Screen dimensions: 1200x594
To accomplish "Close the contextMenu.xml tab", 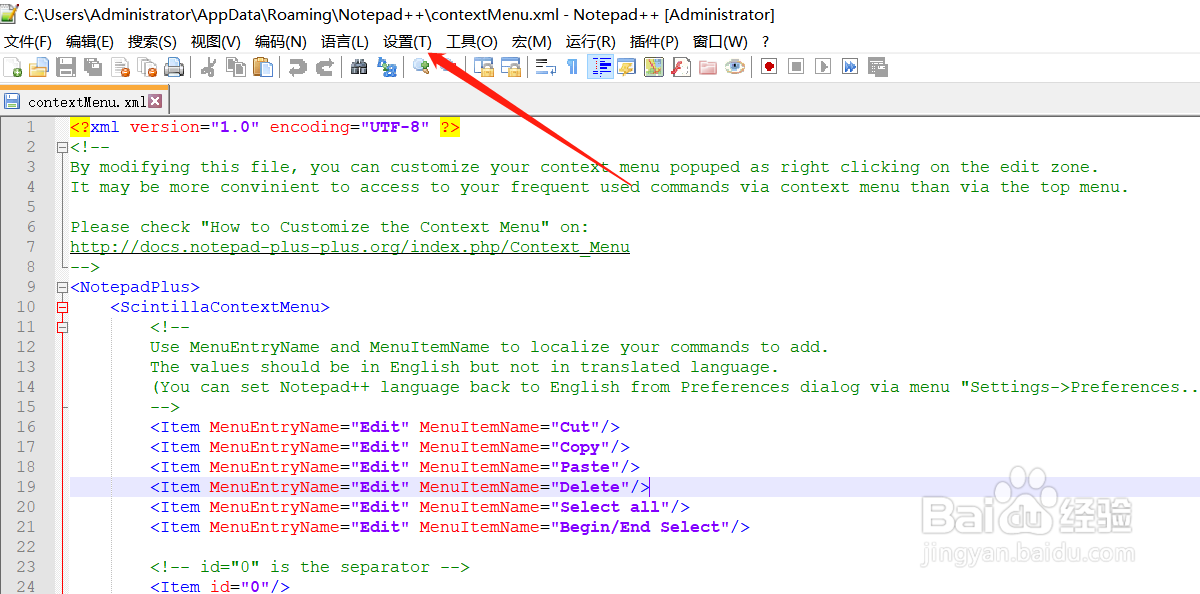I will point(155,101).
